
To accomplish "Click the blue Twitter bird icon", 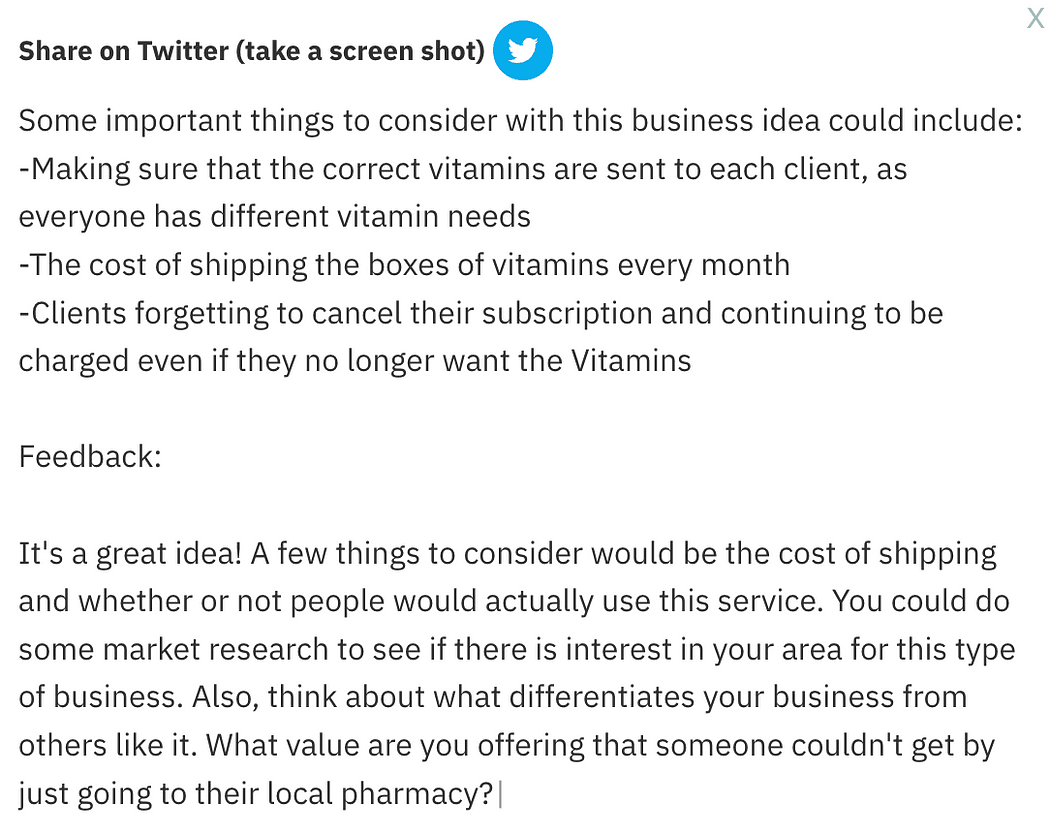I will [x=522, y=50].
